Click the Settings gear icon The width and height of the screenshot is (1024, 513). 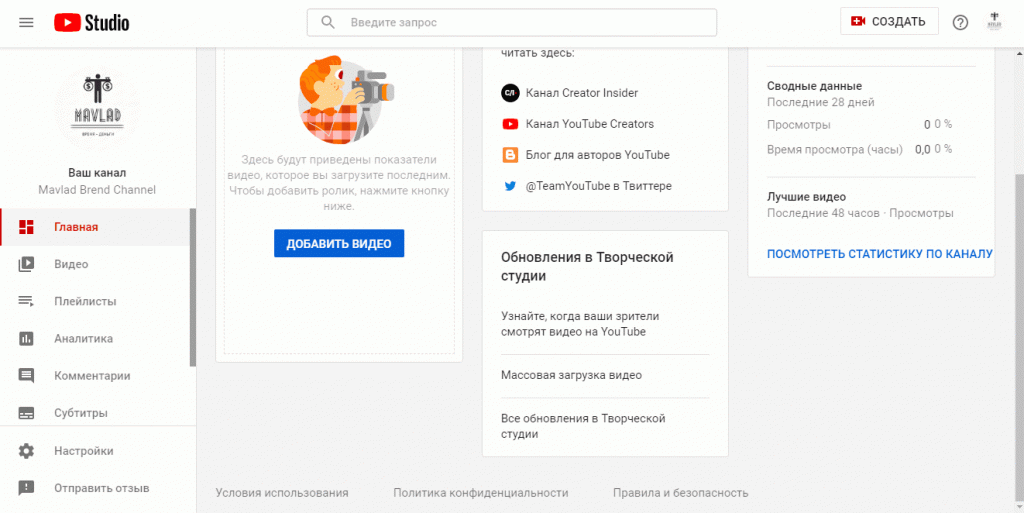27,451
